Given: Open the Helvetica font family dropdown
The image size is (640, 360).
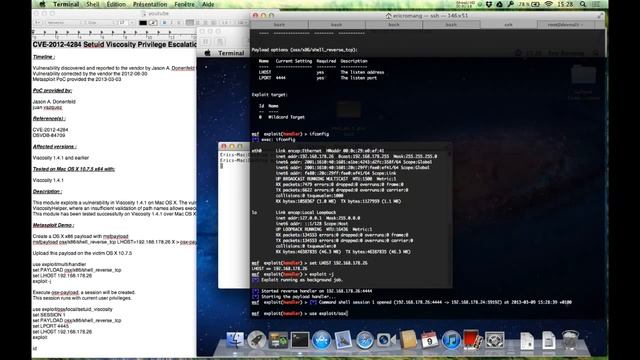Looking at the screenshot, I should [64, 23].
